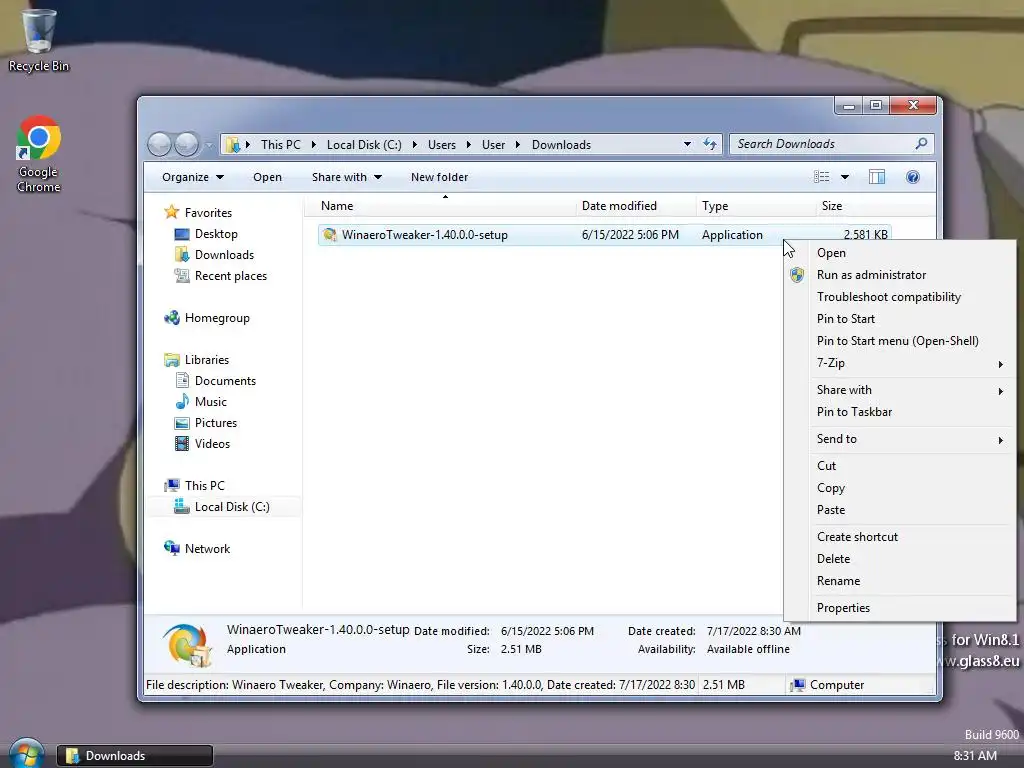This screenshot has height=768, width=1024.
Task: Launch the Google Chrome desktop shortcut
Action: click(x=39, y=154)
